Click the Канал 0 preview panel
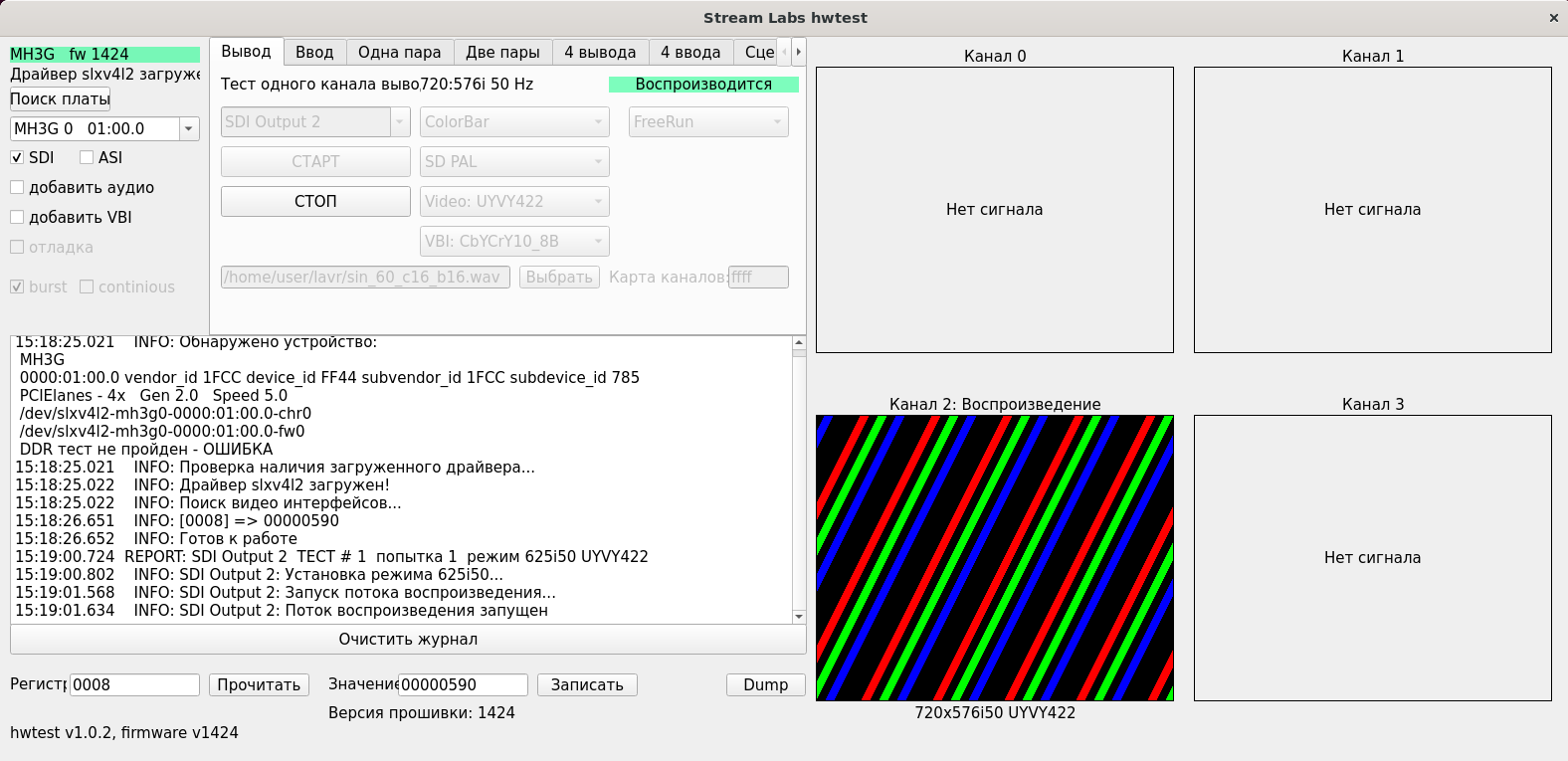The width and height of the screenshot is (1568, 761). (995, 210)
